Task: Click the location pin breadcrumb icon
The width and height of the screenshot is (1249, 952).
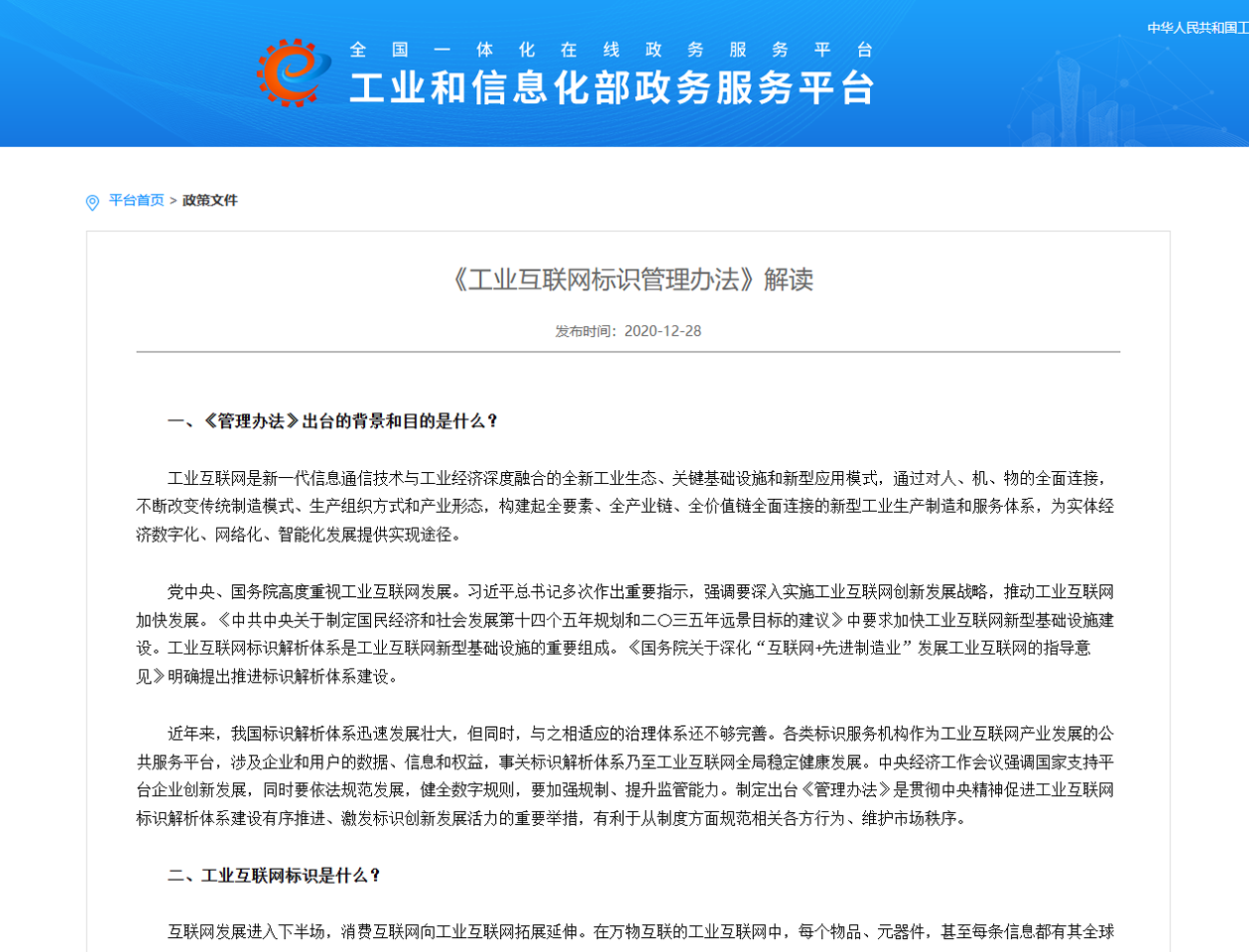Action: pos(92,202)
